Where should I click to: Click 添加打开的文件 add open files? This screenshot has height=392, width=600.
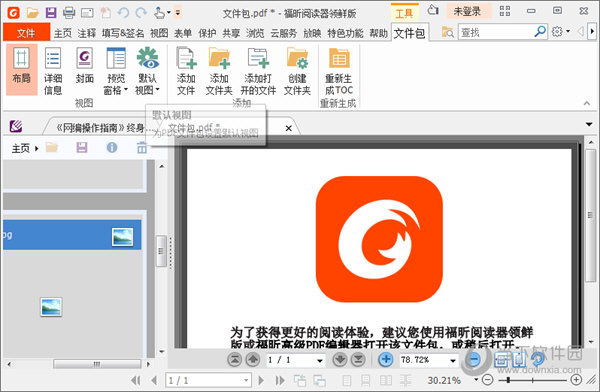click(x=258, y=71)
